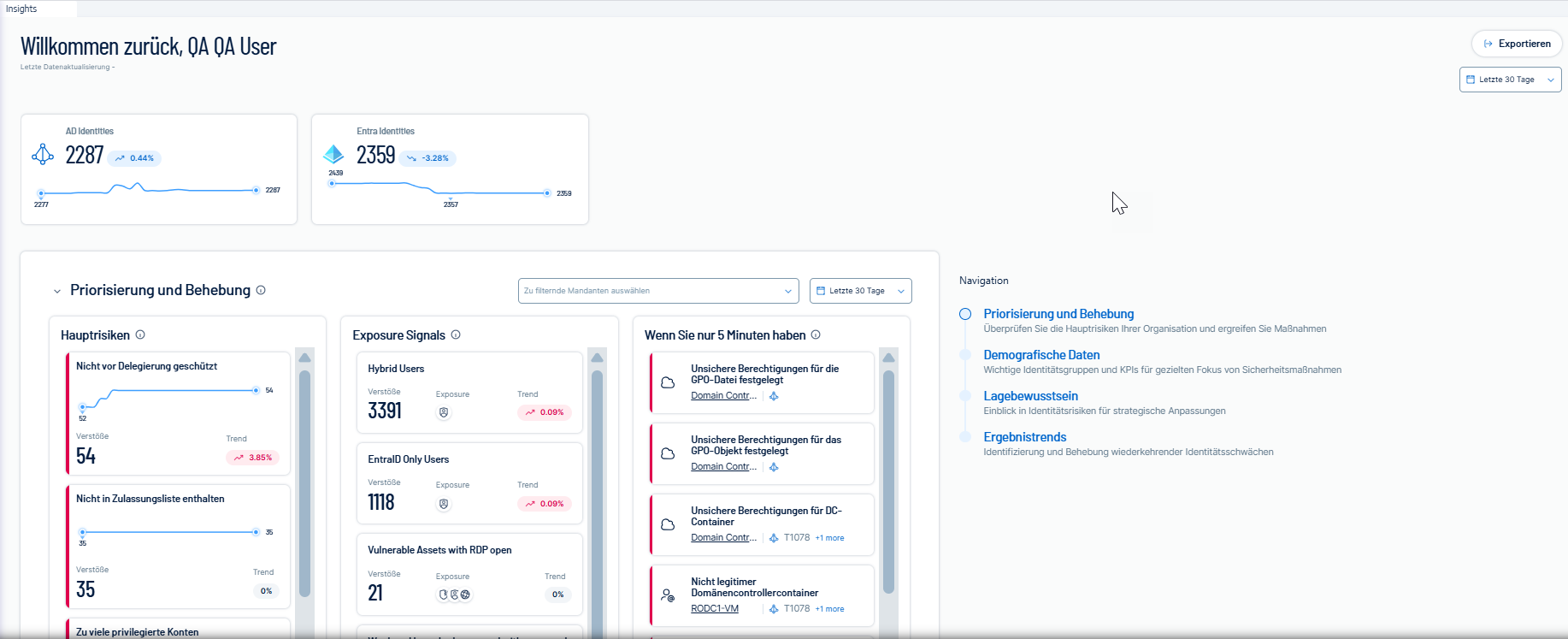
Task: Click the AD Identities sparkline chart
Action: (x=148, y=190)
